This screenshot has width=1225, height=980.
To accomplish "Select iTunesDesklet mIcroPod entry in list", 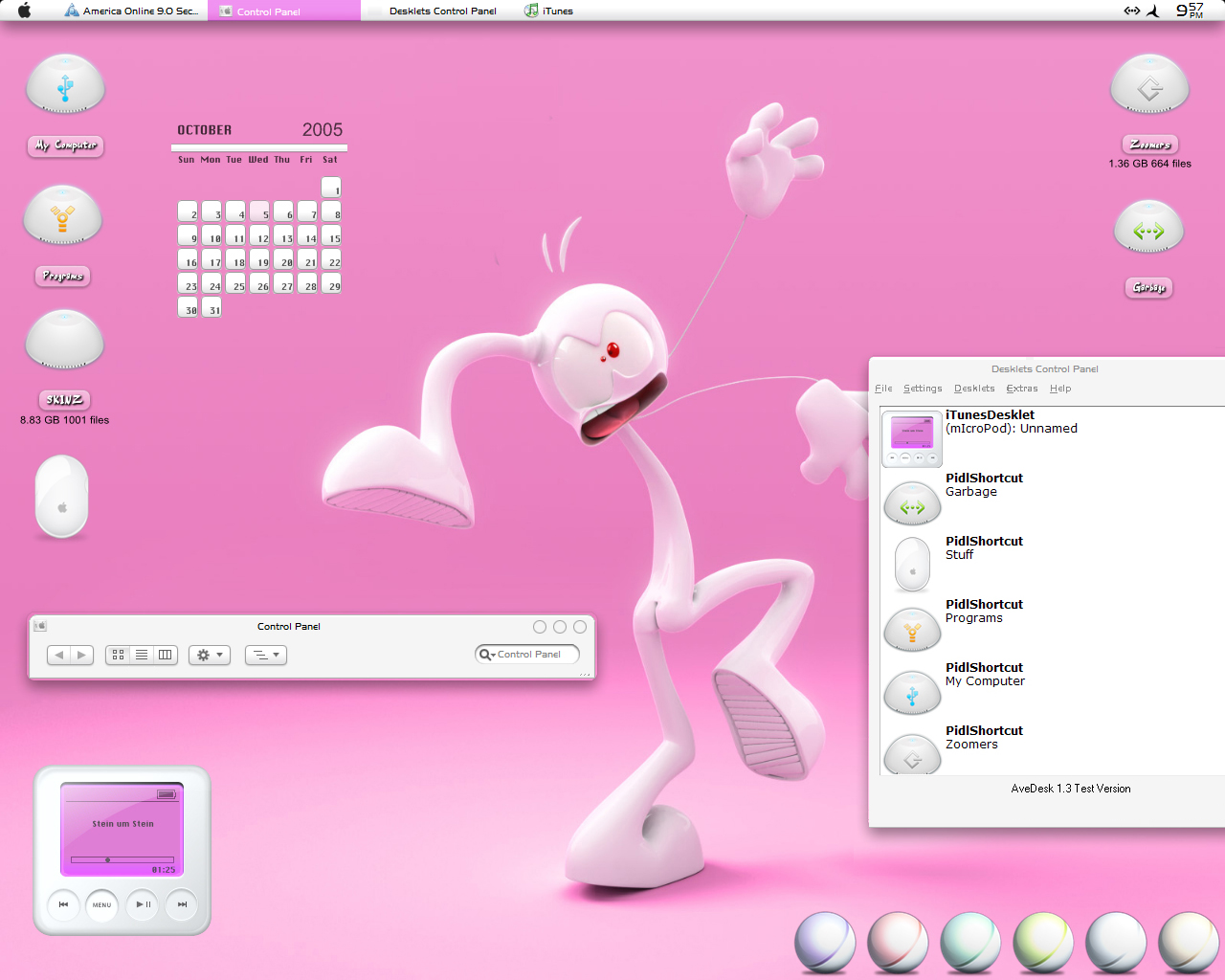I will 1053,437.
